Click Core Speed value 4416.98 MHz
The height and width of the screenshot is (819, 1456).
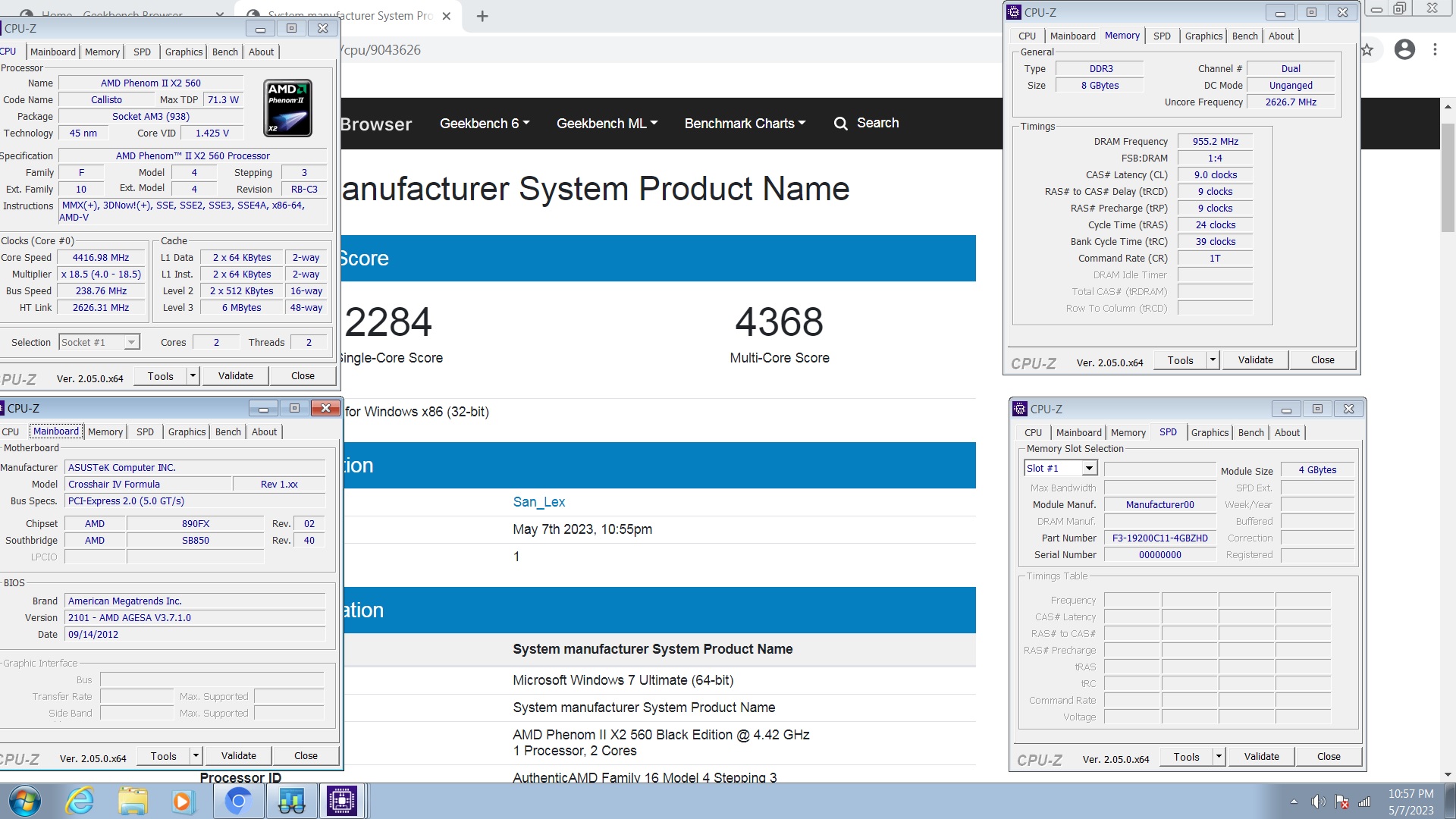tap(101, 258)
